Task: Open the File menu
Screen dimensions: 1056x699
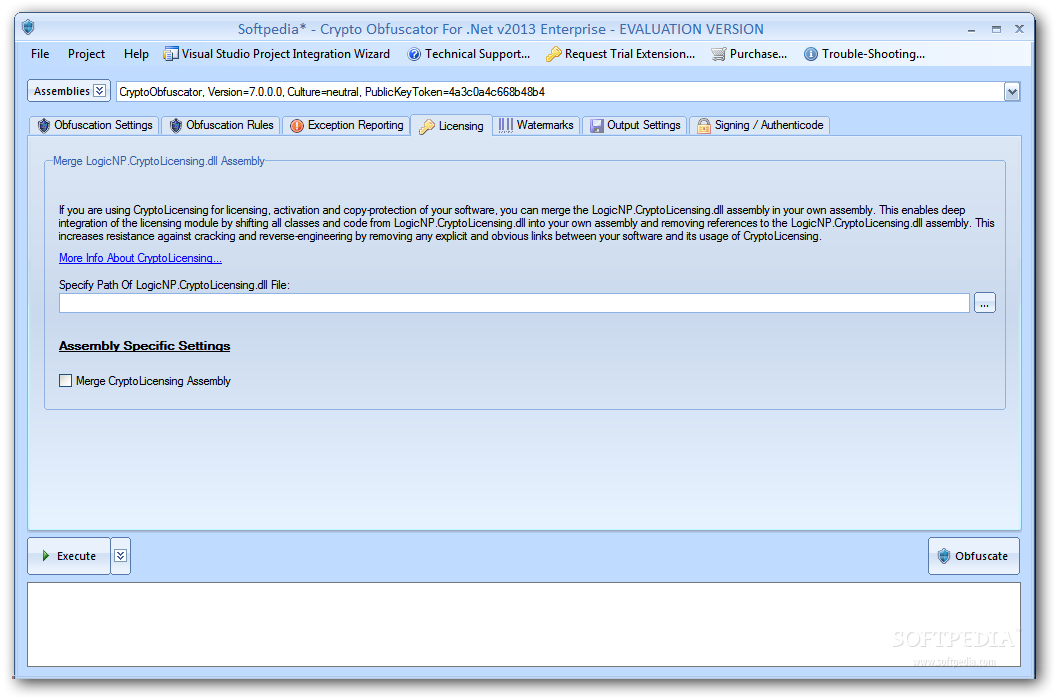Action: (x=40, y=54)
